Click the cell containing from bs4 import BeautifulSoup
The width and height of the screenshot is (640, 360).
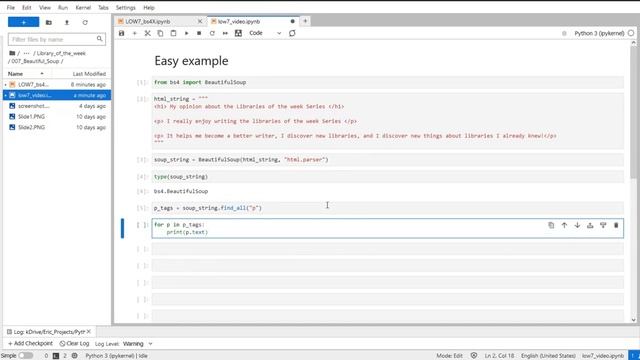point(388,82)
